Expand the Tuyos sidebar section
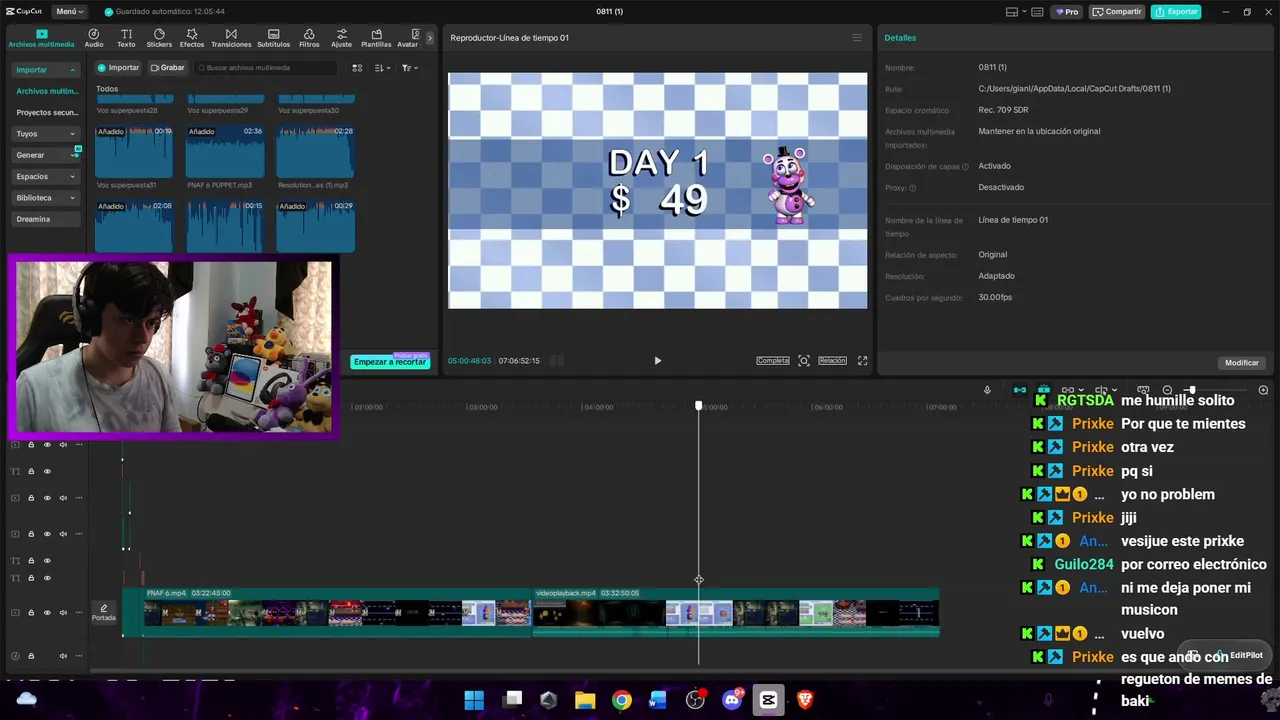 (72, 134)
